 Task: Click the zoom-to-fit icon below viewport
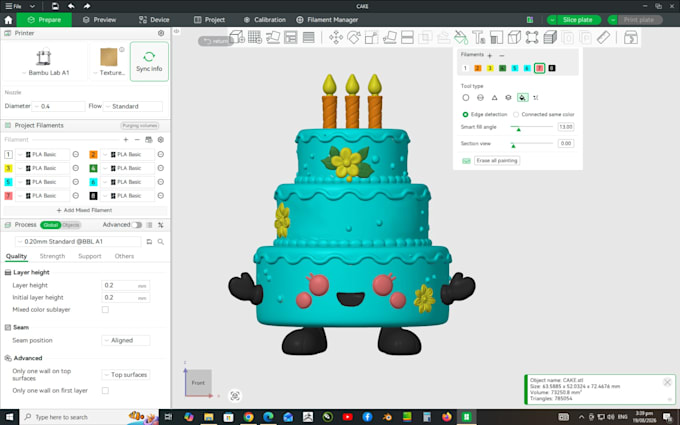[x=235, y=396]
